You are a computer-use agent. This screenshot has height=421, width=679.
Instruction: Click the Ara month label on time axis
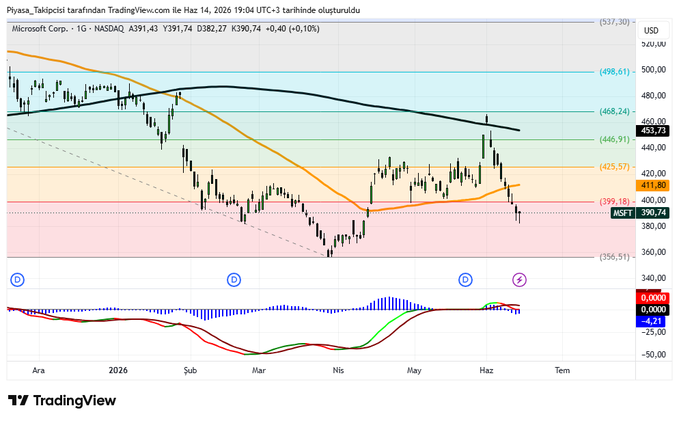click(x=38, y=370)
